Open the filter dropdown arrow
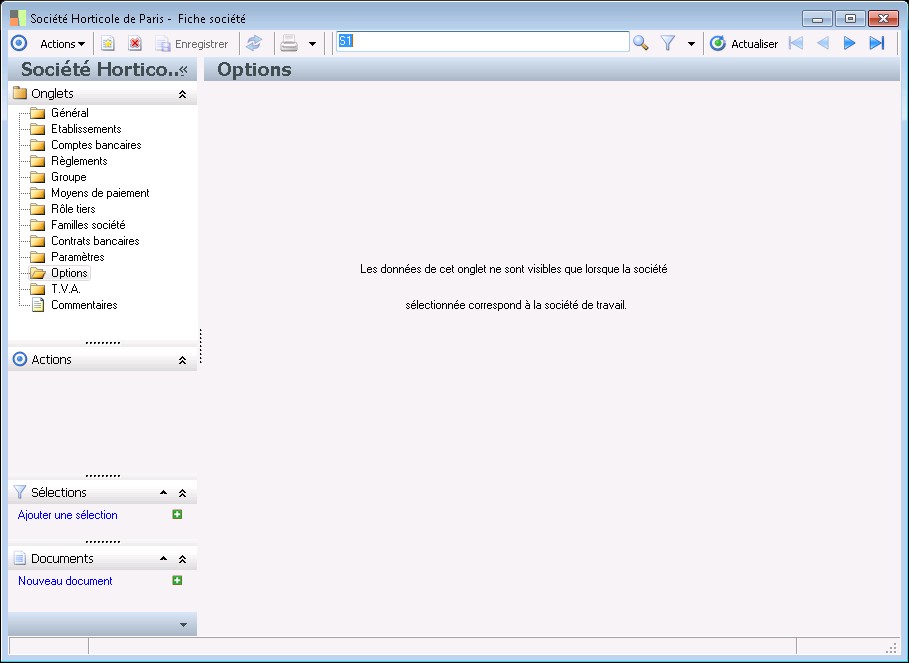909x663 pixels. point(691,44)
